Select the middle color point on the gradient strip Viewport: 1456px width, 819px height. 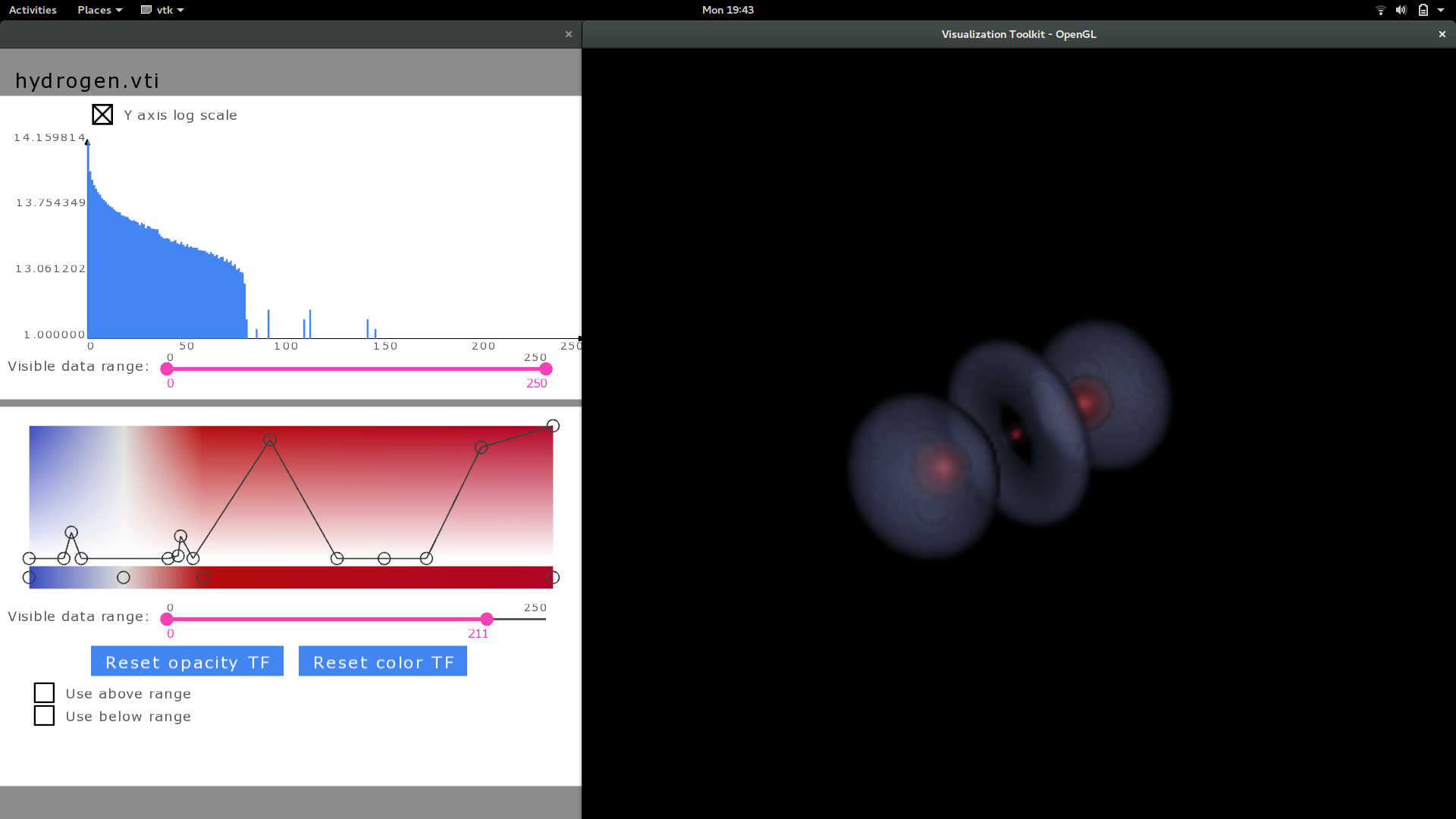tap(202, 578)
